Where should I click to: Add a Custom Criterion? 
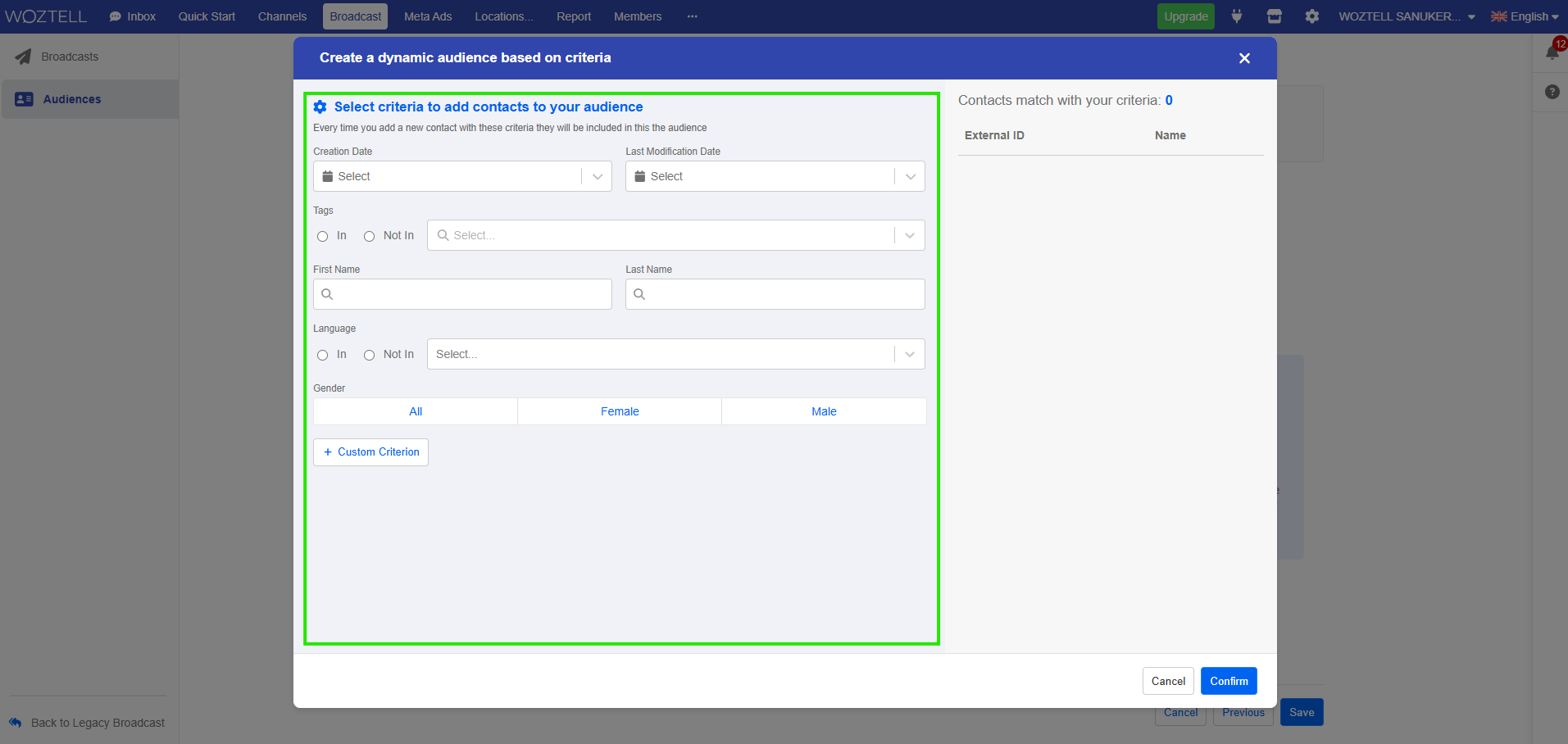tap(370, 452)
